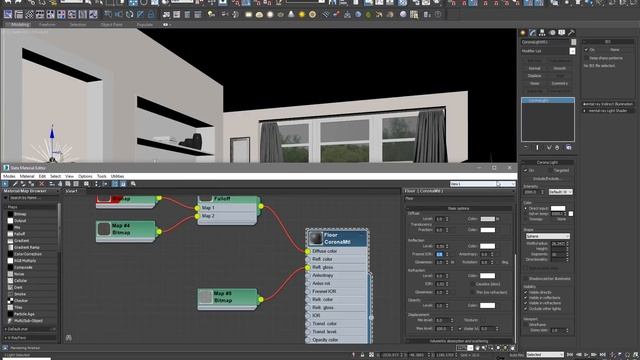Toggle the Caustics (slow) checkbox
This screenshot has height=360, width=640.
(473, 284)
